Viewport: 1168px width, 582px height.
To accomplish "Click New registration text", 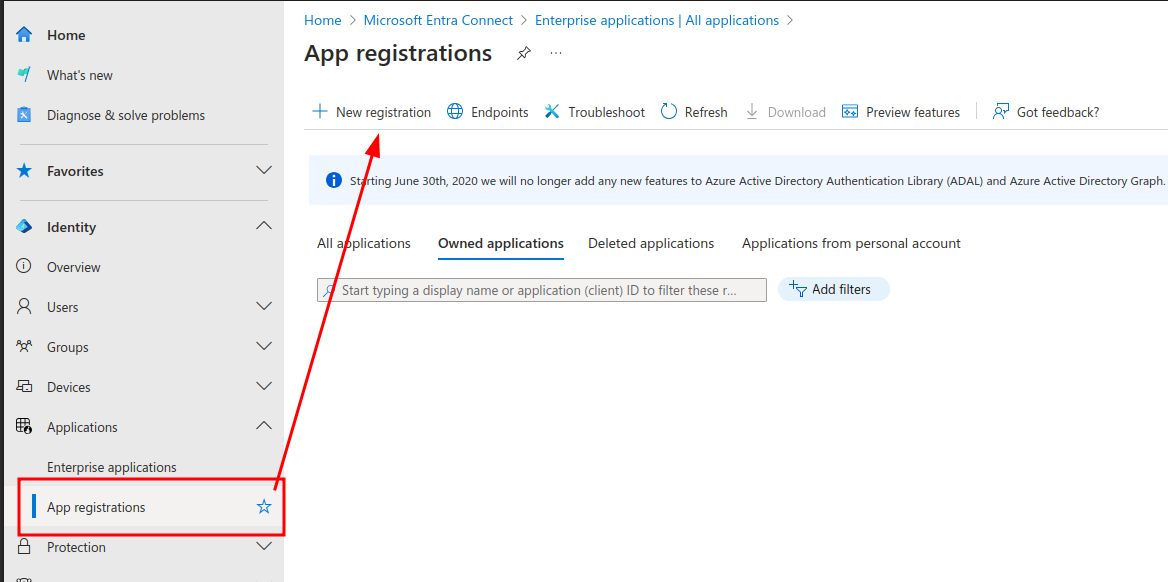I will coord(384,113).
